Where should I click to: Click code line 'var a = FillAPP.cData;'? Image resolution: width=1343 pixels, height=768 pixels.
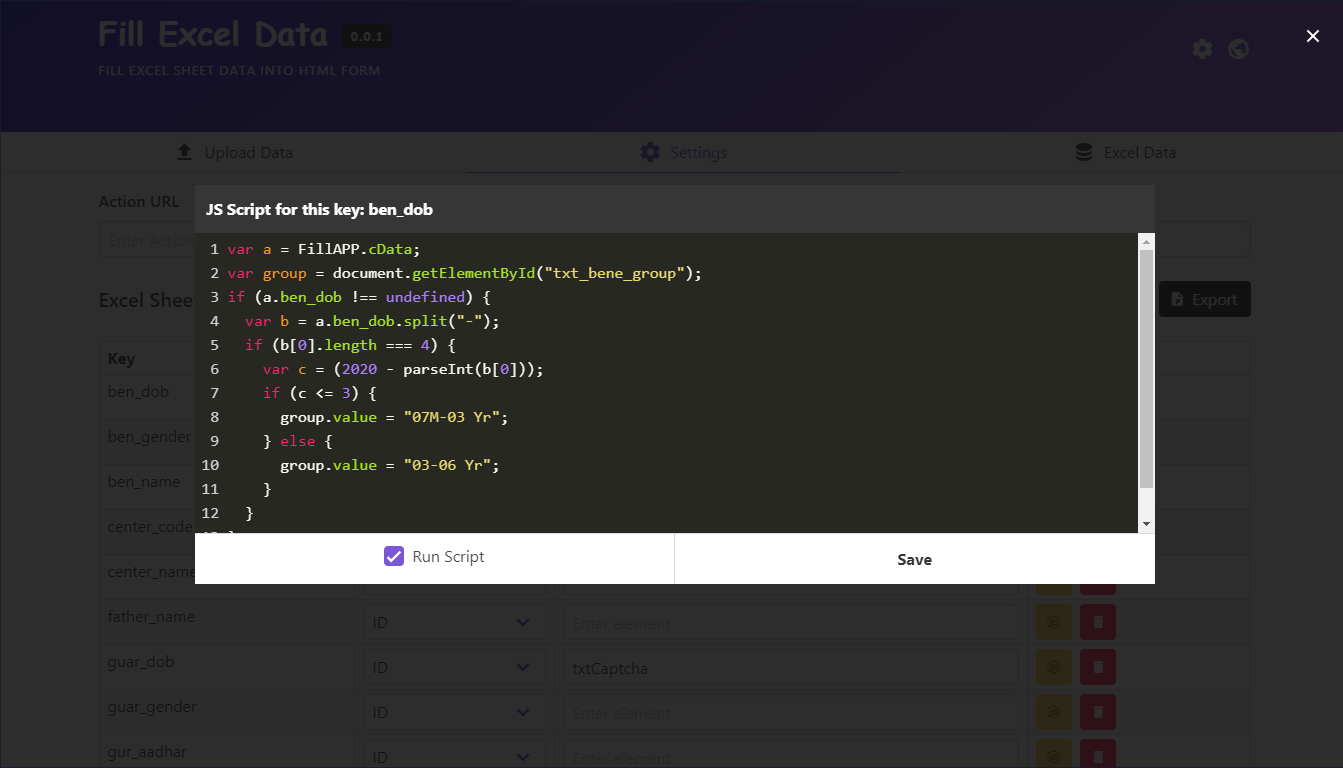(324, 249)
